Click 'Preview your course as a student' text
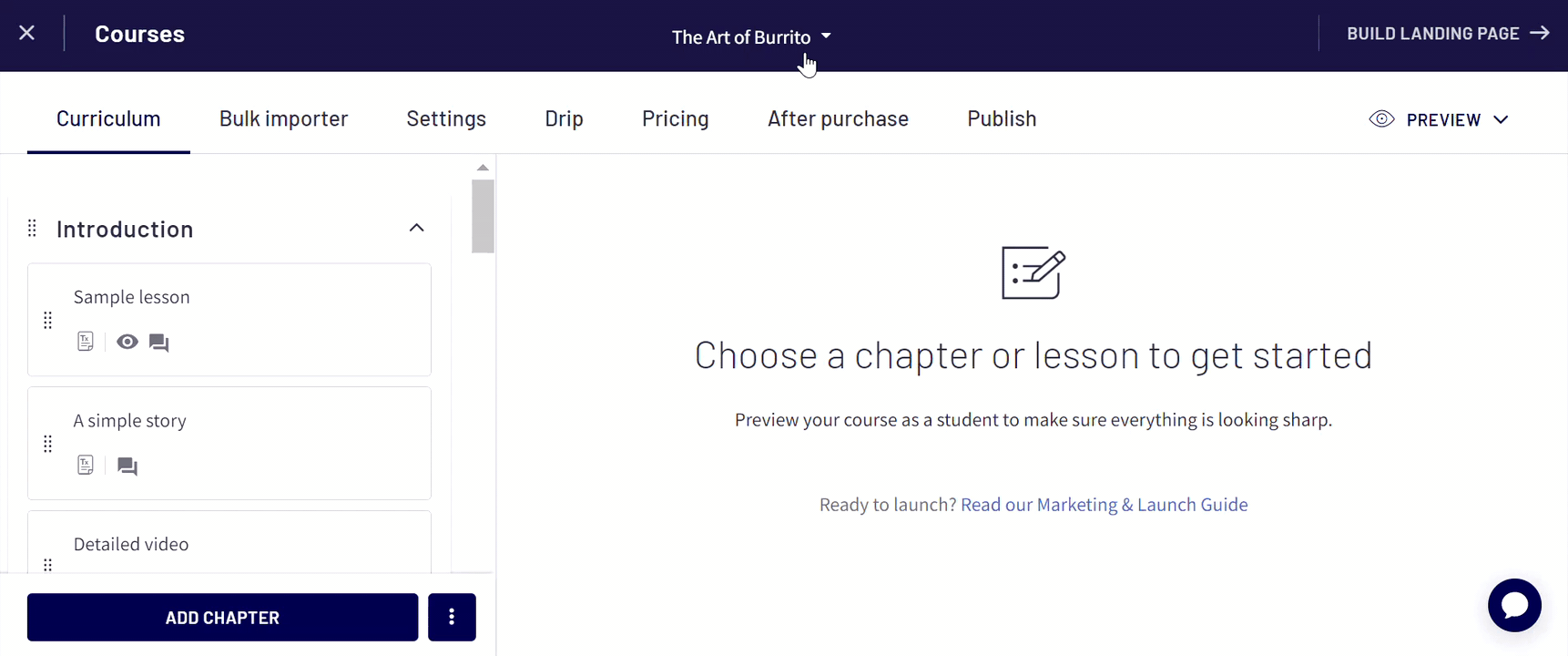The height and width of the screenshot is (656, 1568). point(1033,420)
